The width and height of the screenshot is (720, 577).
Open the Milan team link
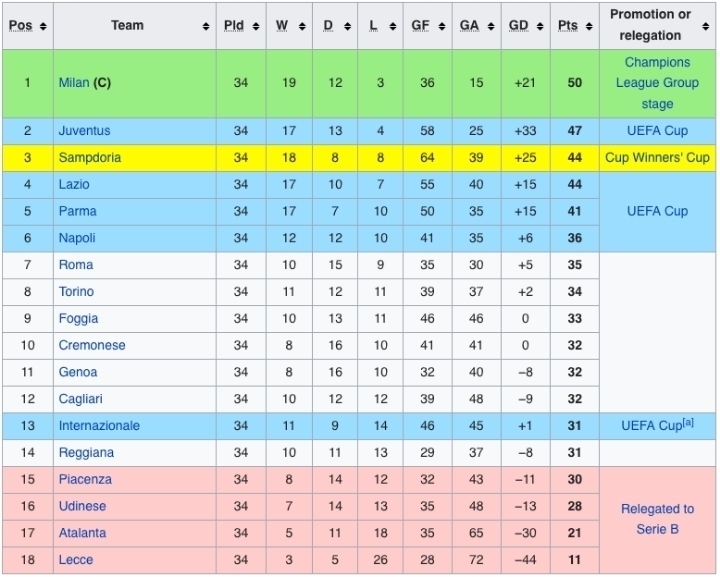[x=74, y=83]
